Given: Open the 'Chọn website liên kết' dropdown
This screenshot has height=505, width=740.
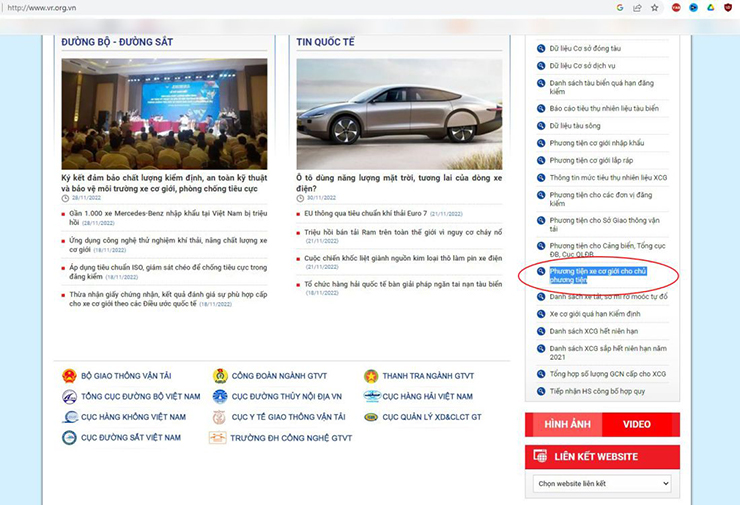Looking at the screenshot, I should (x=602, y=483).
